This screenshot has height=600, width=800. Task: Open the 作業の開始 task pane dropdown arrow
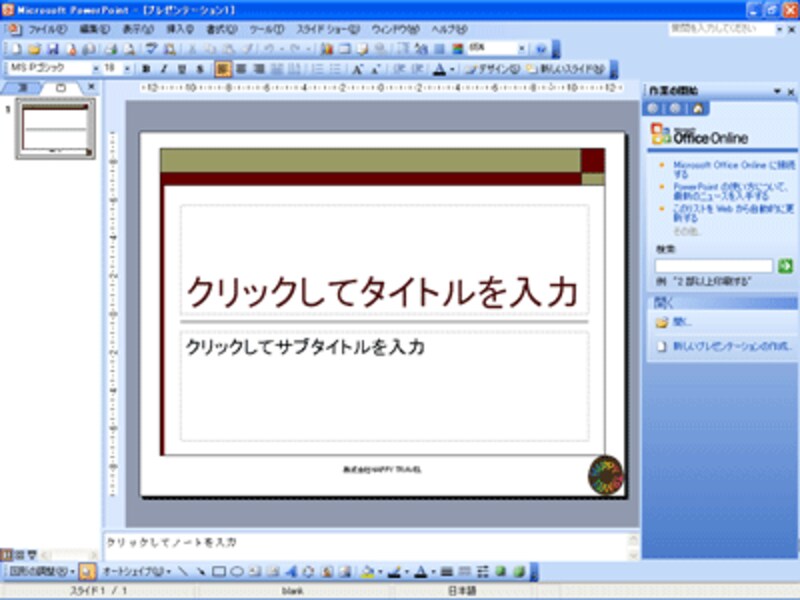point(777,91)
